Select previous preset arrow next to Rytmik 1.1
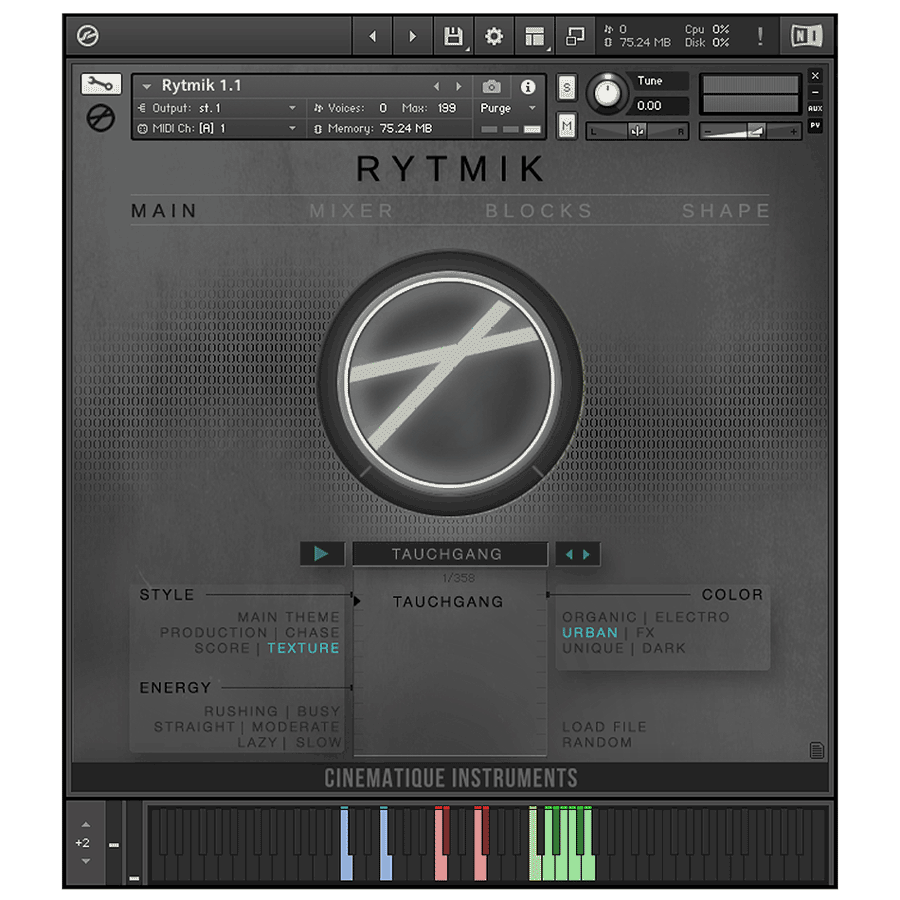 pyautogui.click(x=437, y=87)
